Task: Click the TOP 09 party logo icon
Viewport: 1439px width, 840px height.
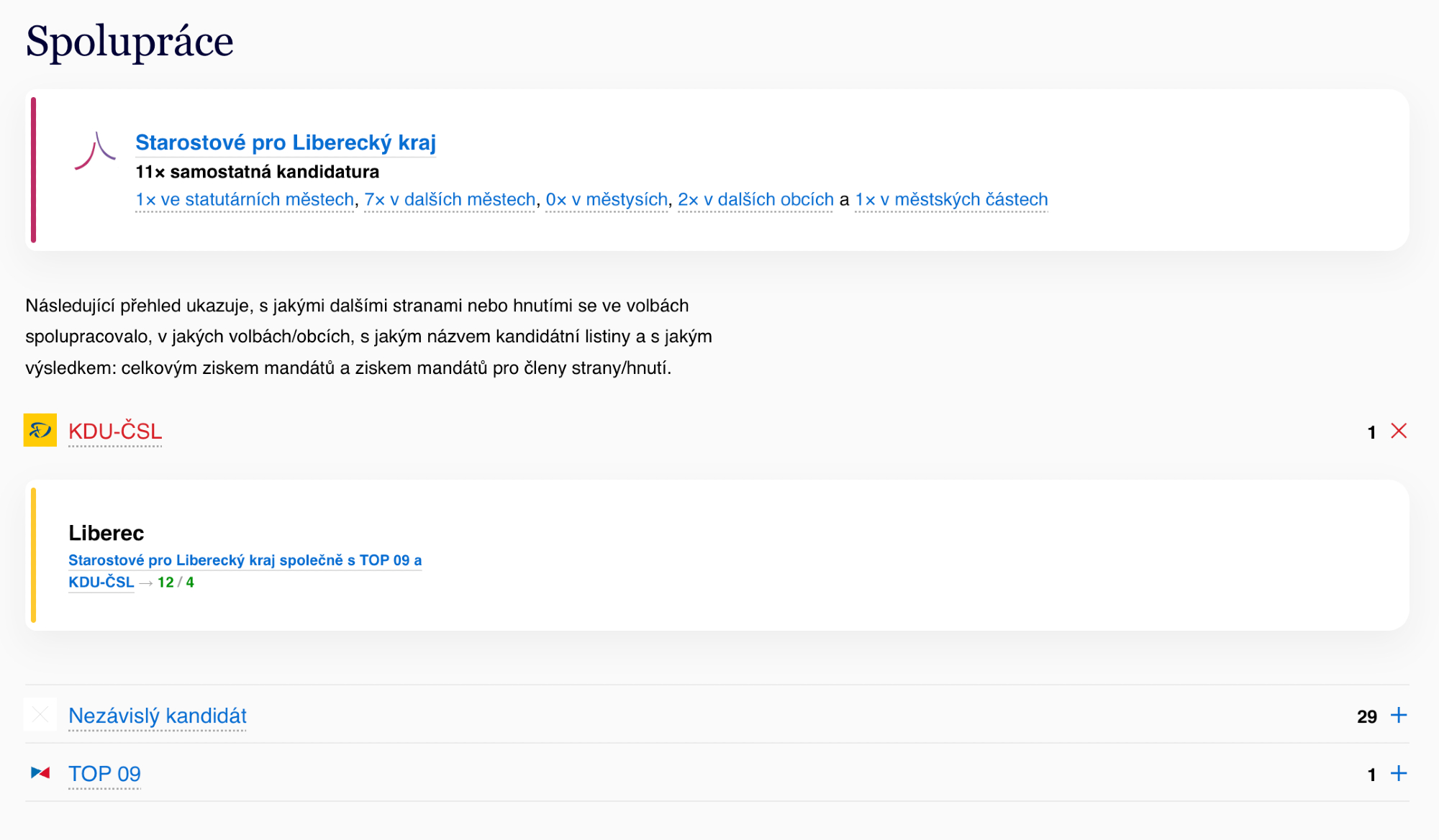Action: point(40,773)
